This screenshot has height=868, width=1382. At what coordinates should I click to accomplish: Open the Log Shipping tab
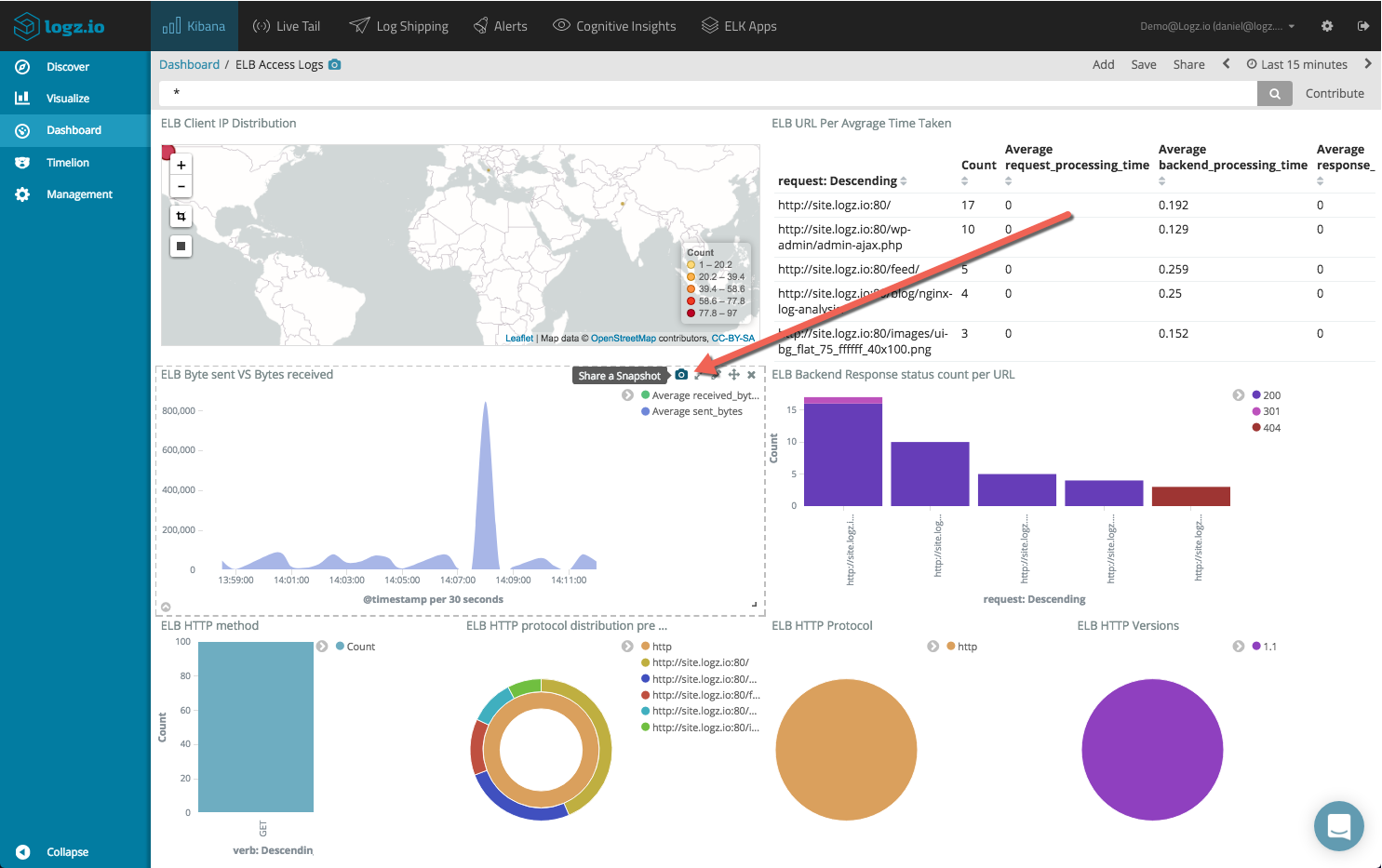point(399,26)
